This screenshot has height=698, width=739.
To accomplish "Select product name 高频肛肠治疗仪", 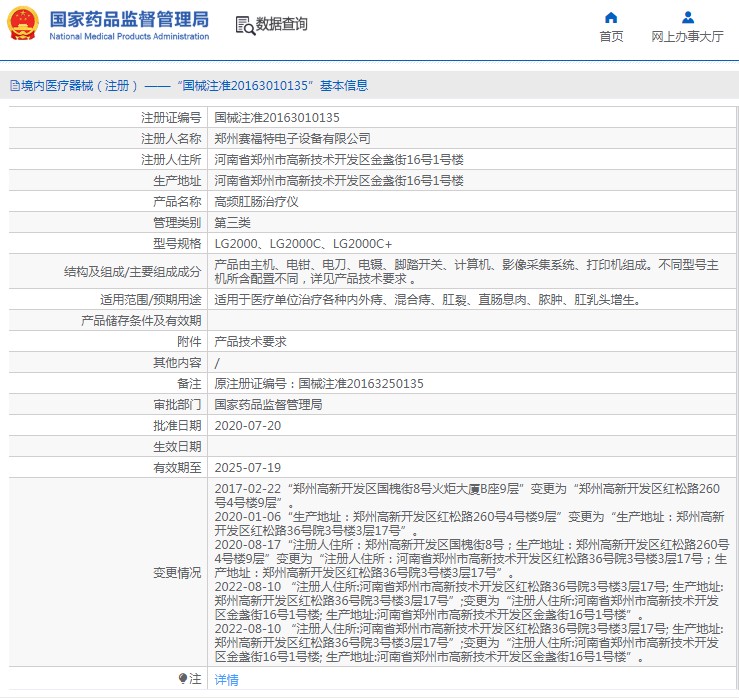I will point(256,202).
